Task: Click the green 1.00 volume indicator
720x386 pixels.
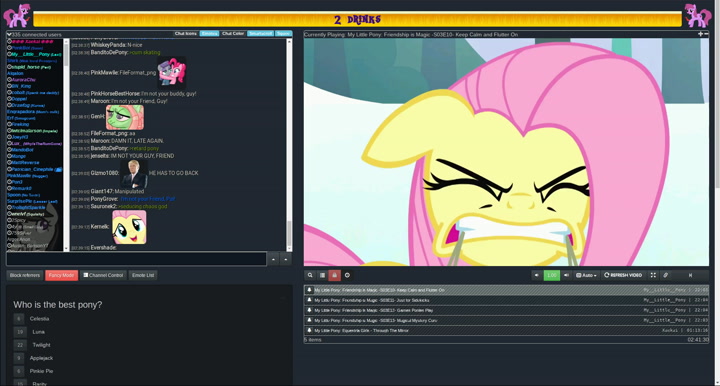Action: click(551, 275)
